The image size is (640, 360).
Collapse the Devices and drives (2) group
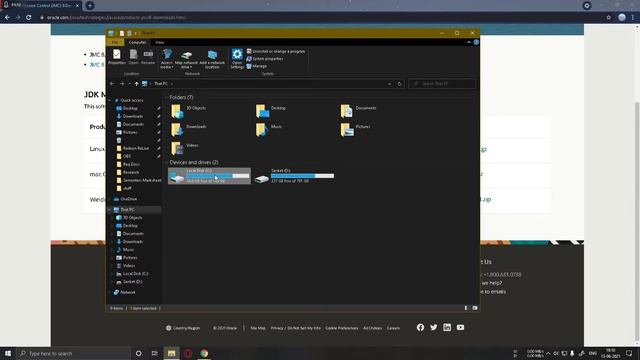point(167,162)
